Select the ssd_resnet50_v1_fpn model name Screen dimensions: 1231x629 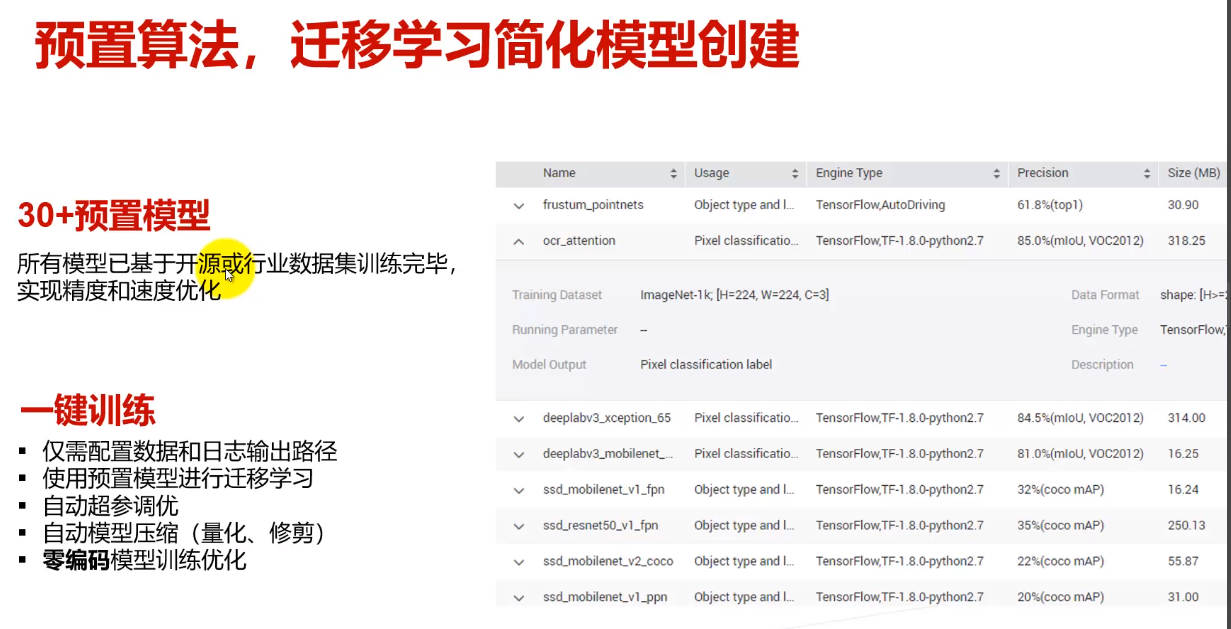[600, 526]
